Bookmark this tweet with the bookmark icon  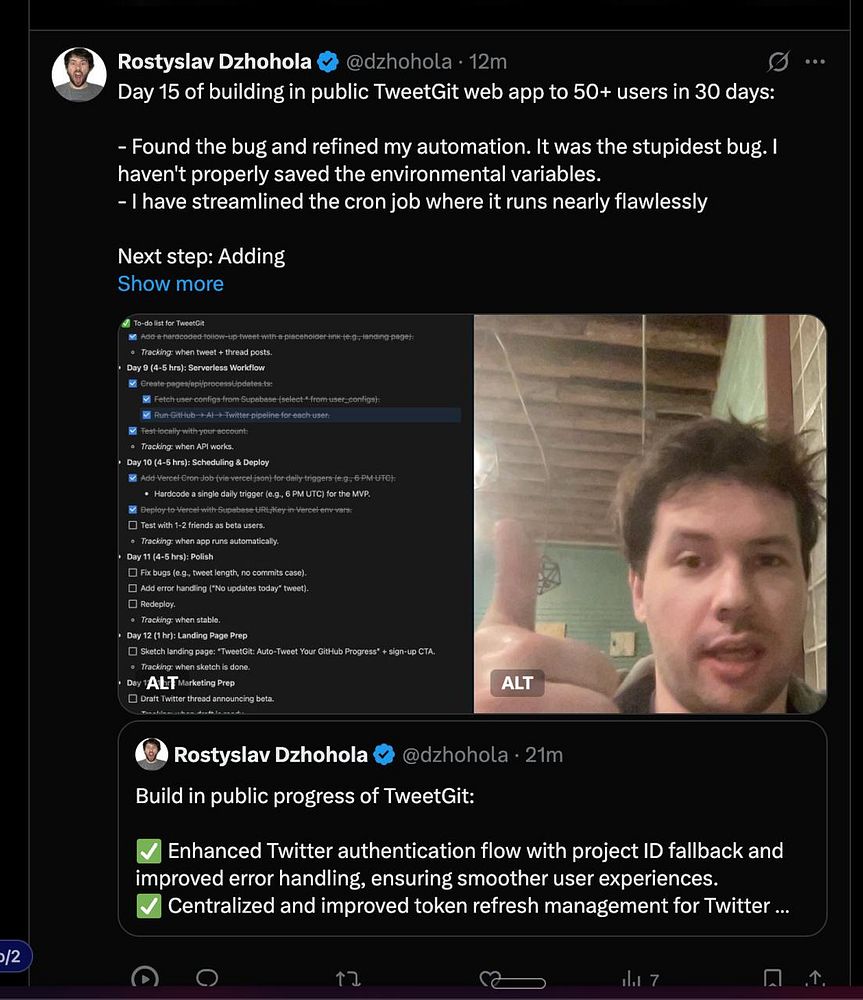772,979
